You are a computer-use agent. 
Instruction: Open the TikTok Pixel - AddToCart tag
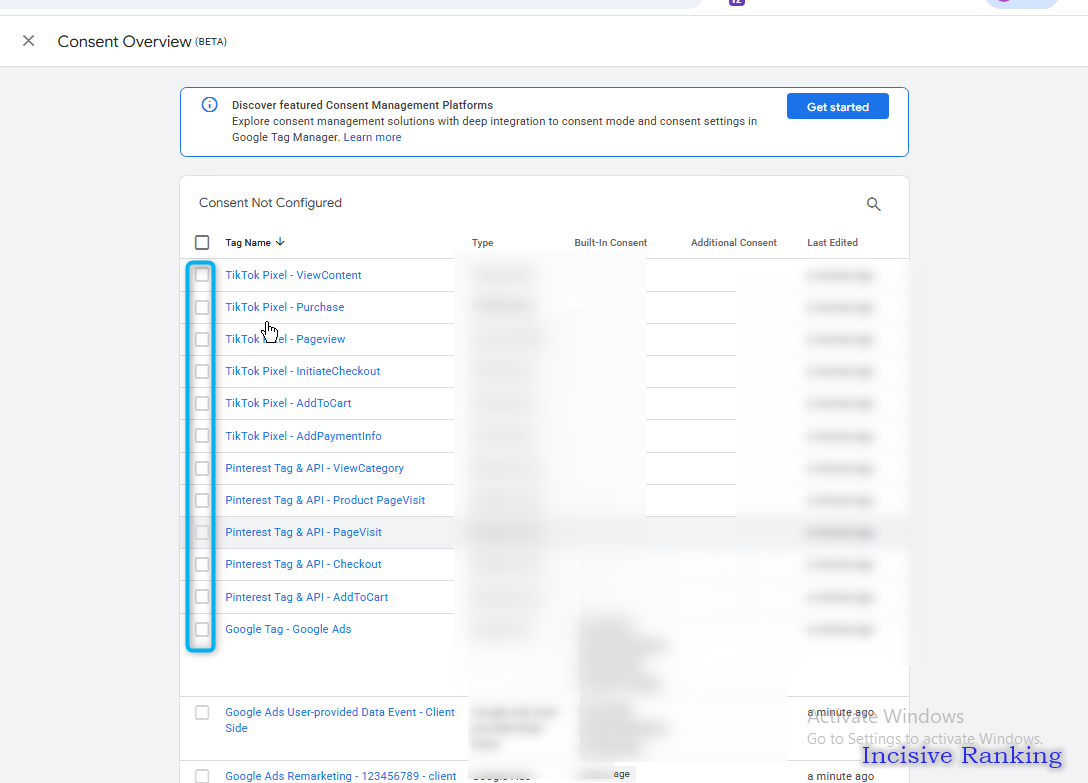pyautogui.click(x=288, y=403)
